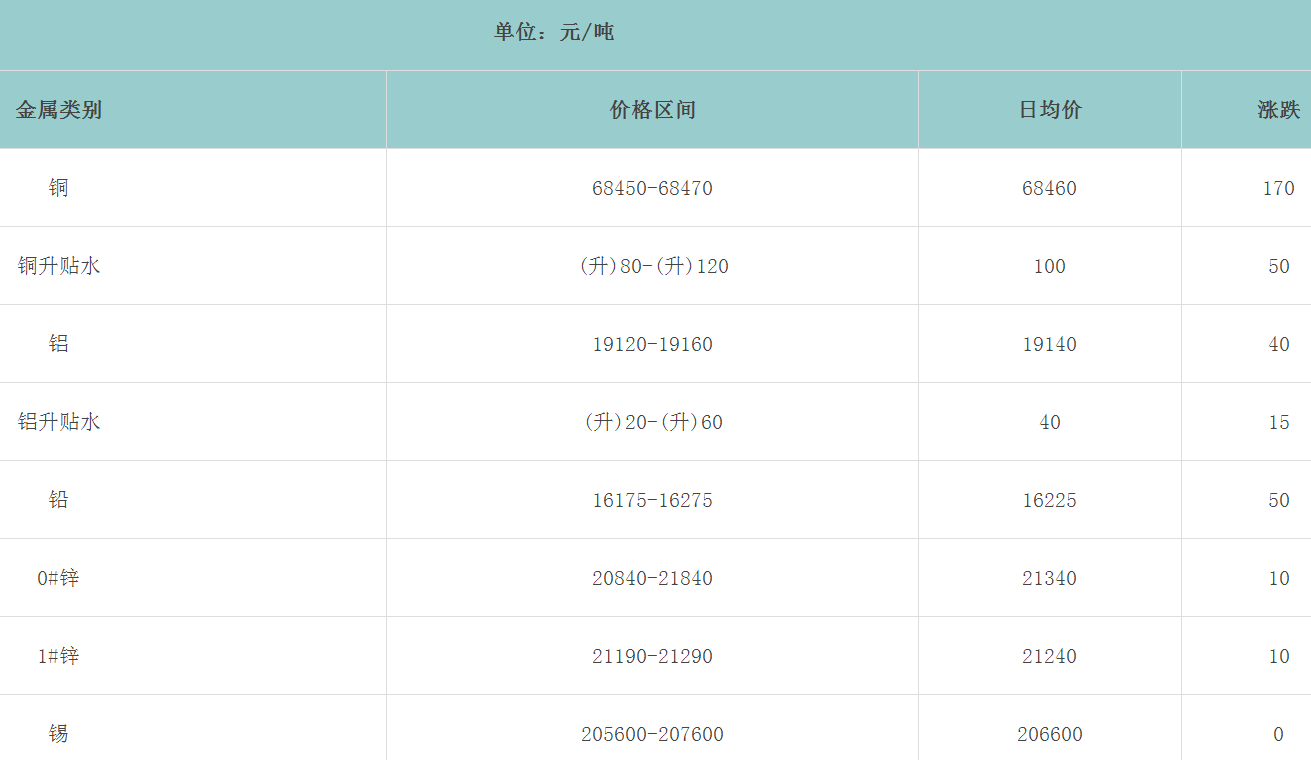Image resolution: width=1311 pixels, height=760 pixels.
Task: Select the 铝升贴水 row label
Action: click(x=59, y=422)
